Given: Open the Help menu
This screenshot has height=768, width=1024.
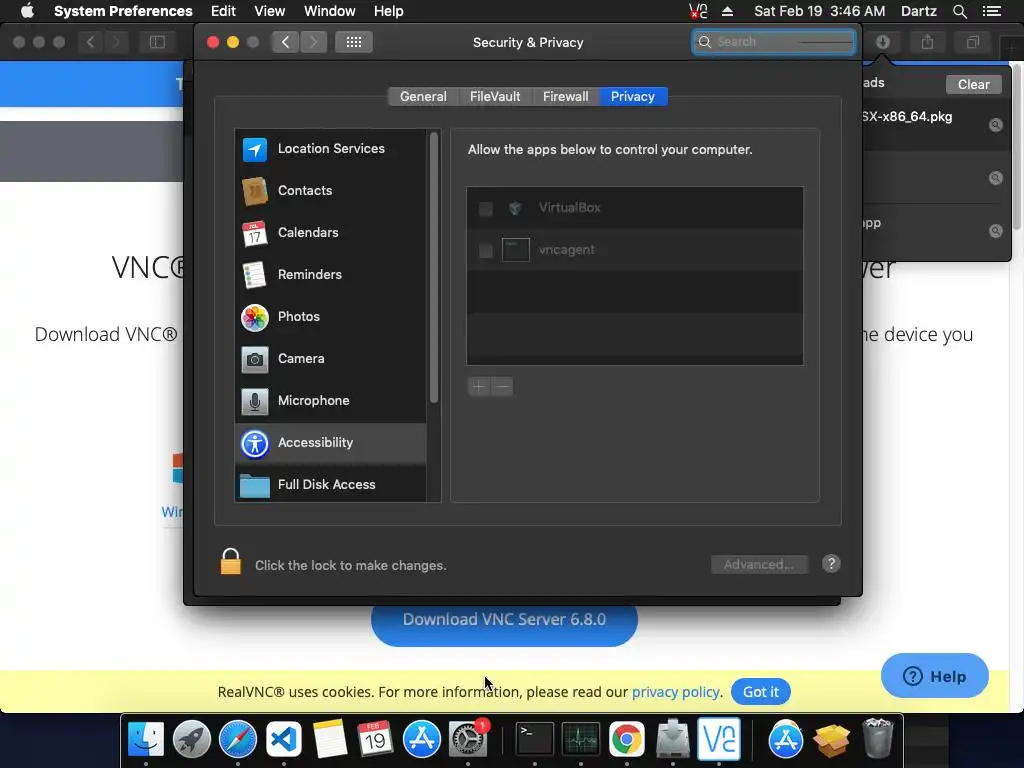Looking at the screenshot, I should tap(389, 11).
